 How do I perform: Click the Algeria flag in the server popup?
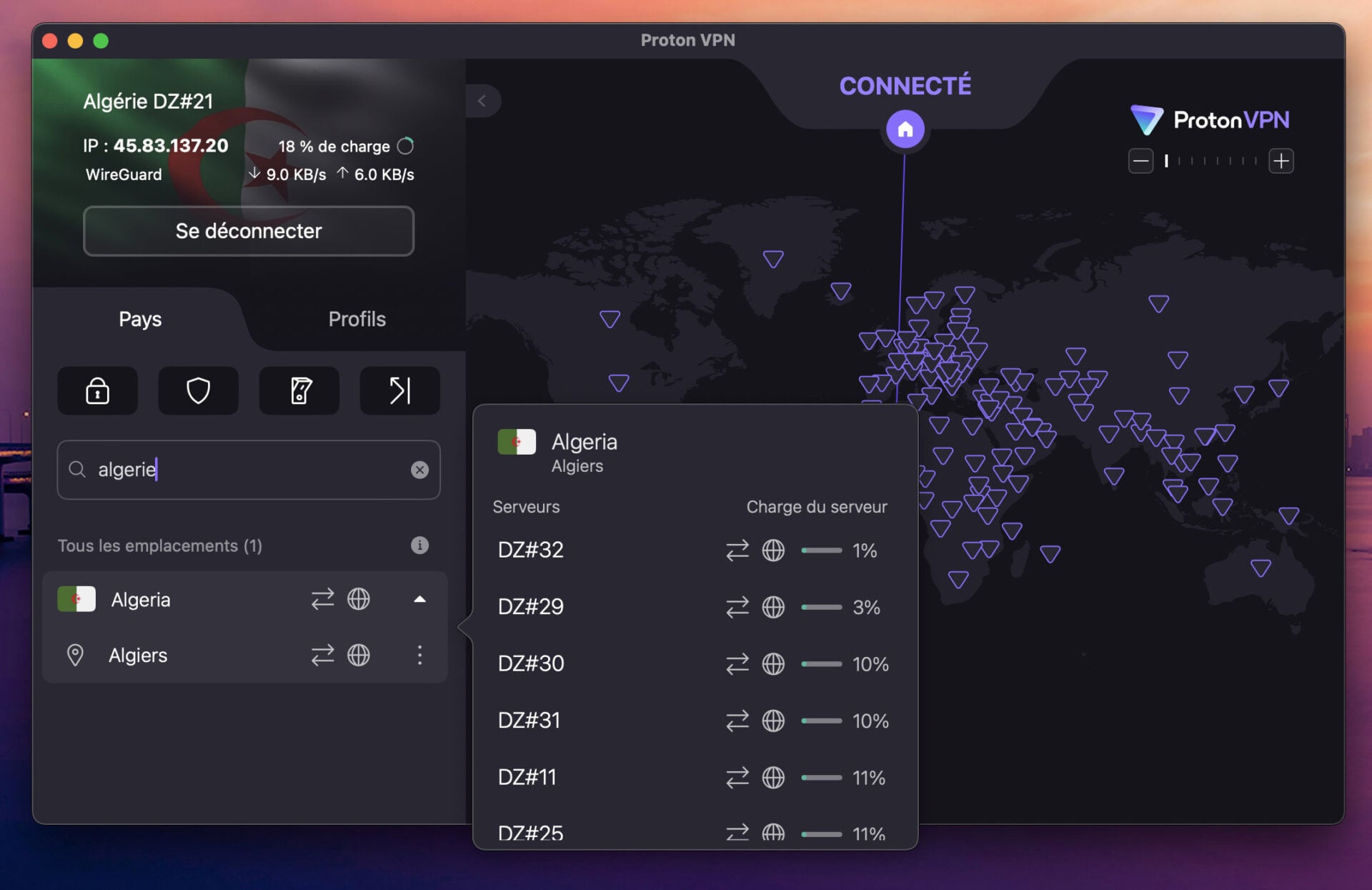pos(517,442)
